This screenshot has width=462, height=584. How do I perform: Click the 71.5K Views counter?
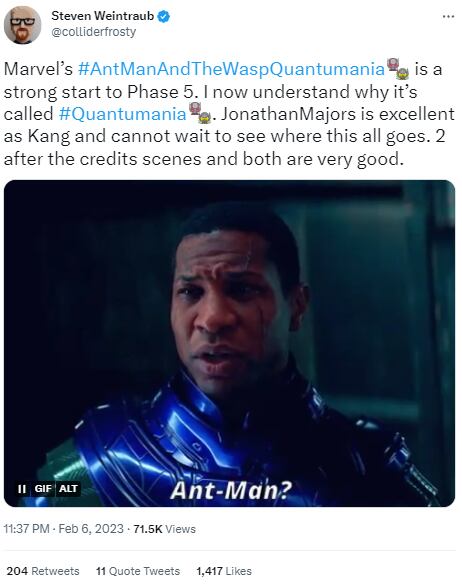(x=164, y=529)
